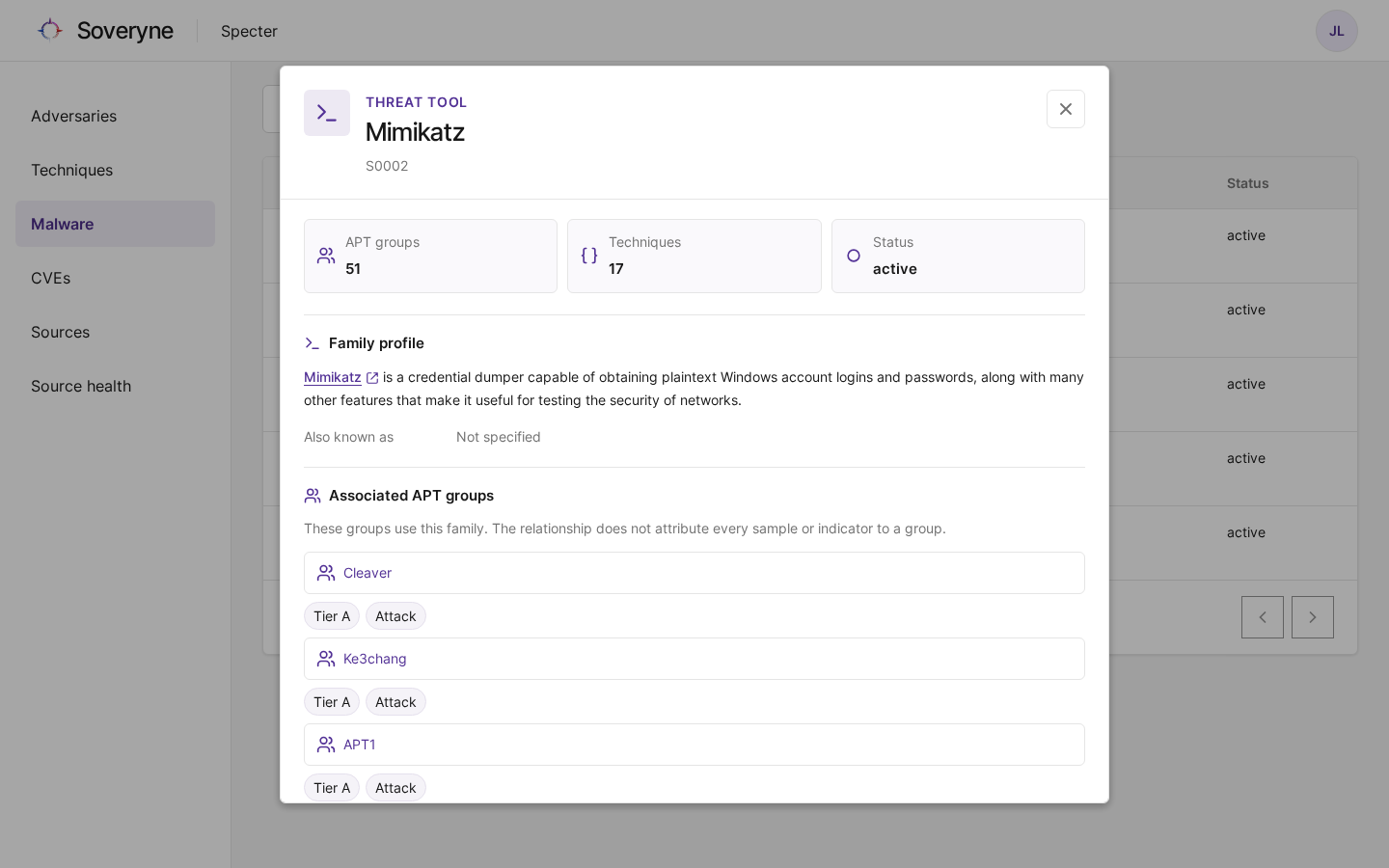Open the Techniques sidebar section
The height and width of the screenshot is (868, 1389).
point(115,170)
